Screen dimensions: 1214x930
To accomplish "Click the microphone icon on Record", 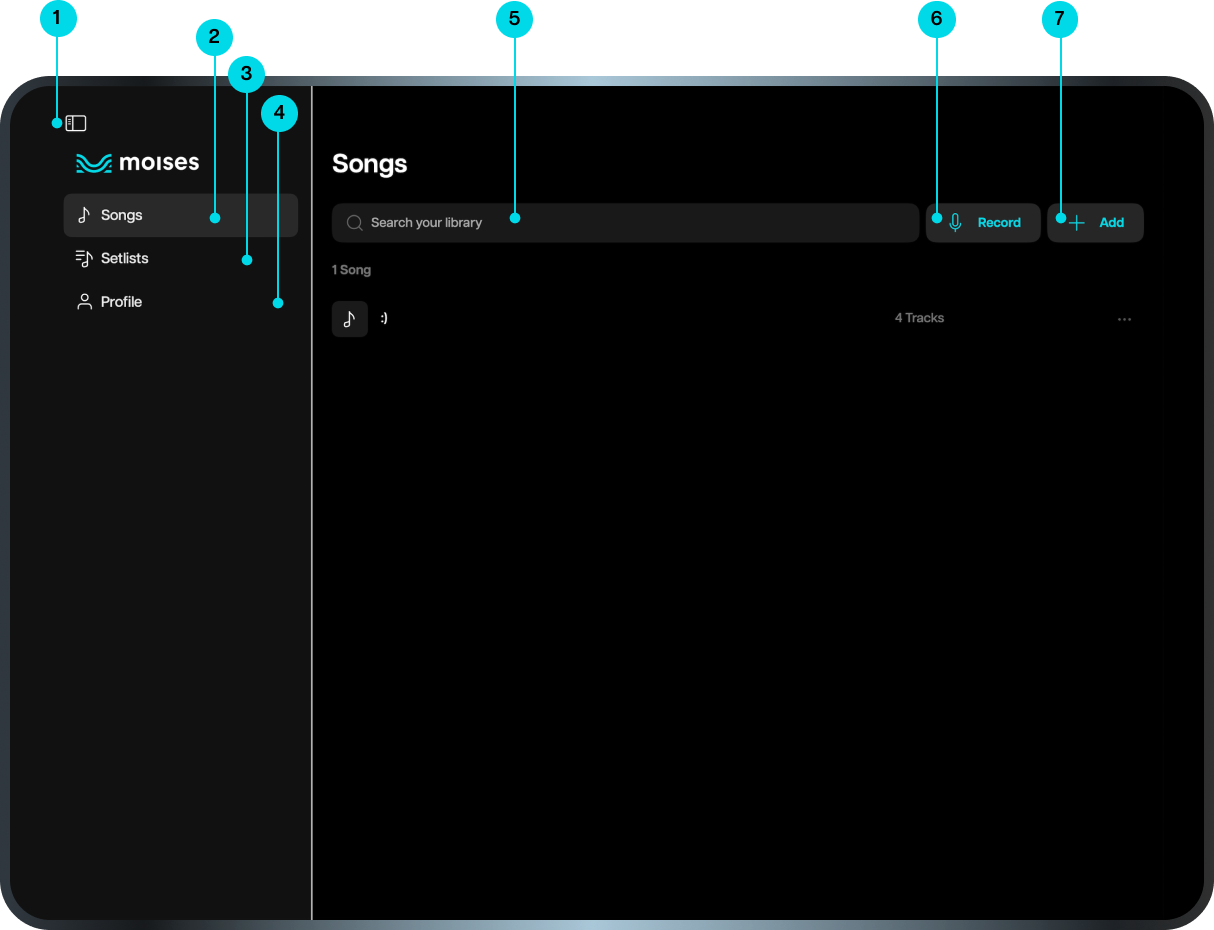I will point(955,223).
